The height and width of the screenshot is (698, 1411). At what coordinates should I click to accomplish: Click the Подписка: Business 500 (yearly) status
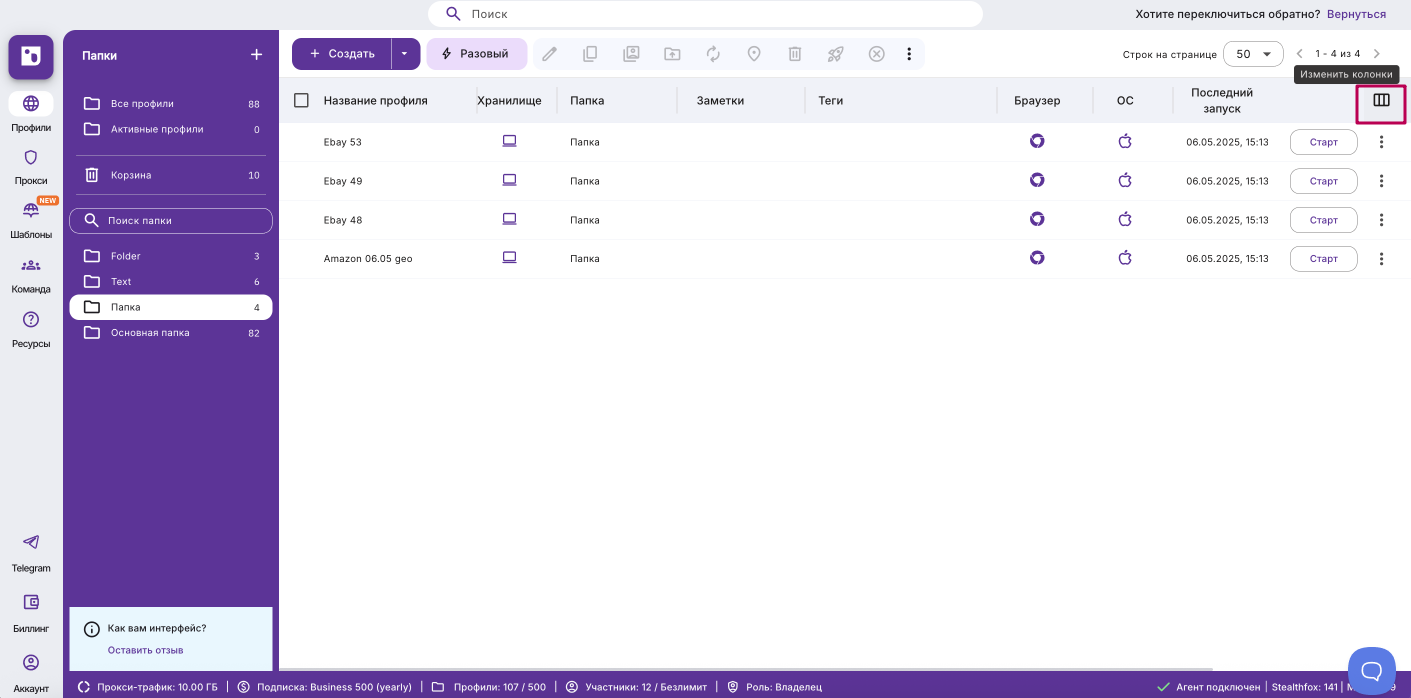point(324,687)
